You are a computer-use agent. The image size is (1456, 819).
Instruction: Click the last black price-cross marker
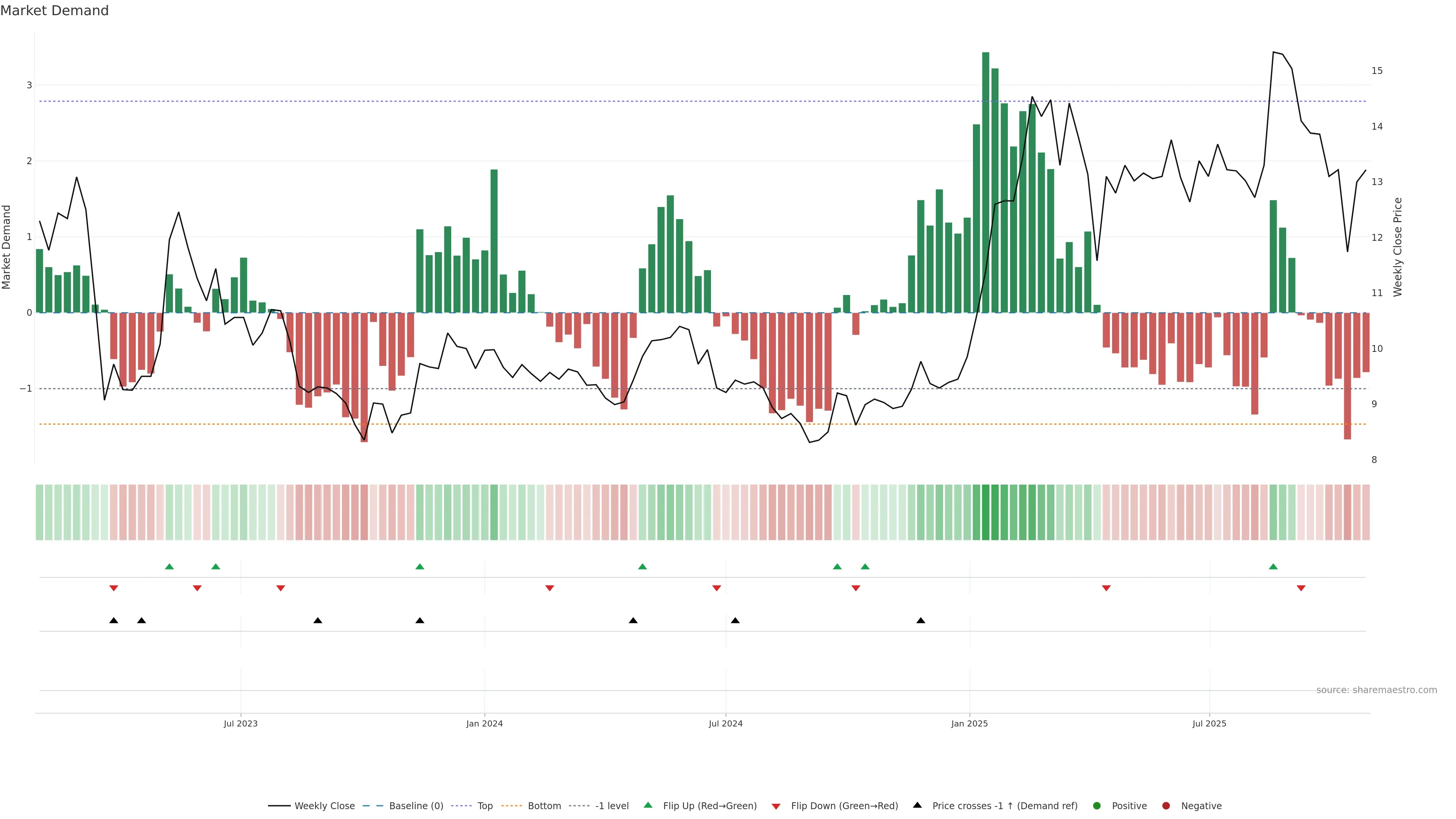(921, 621)
